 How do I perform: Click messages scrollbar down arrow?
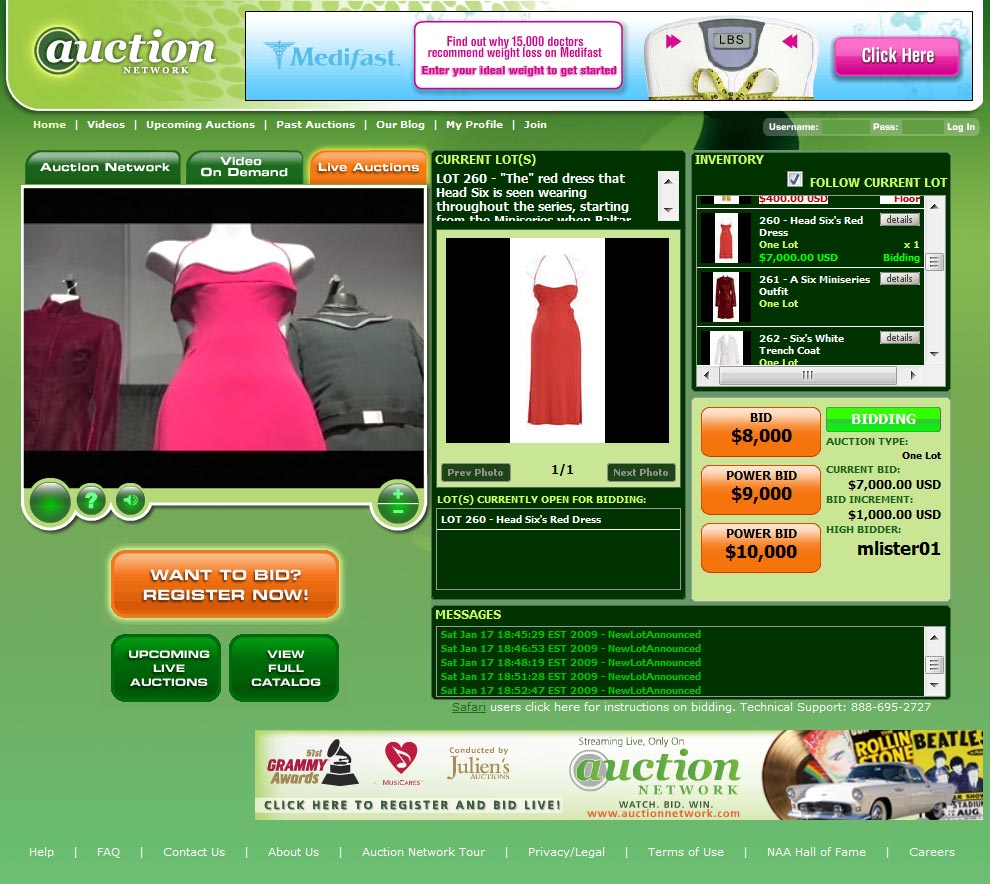click(934, 685)
